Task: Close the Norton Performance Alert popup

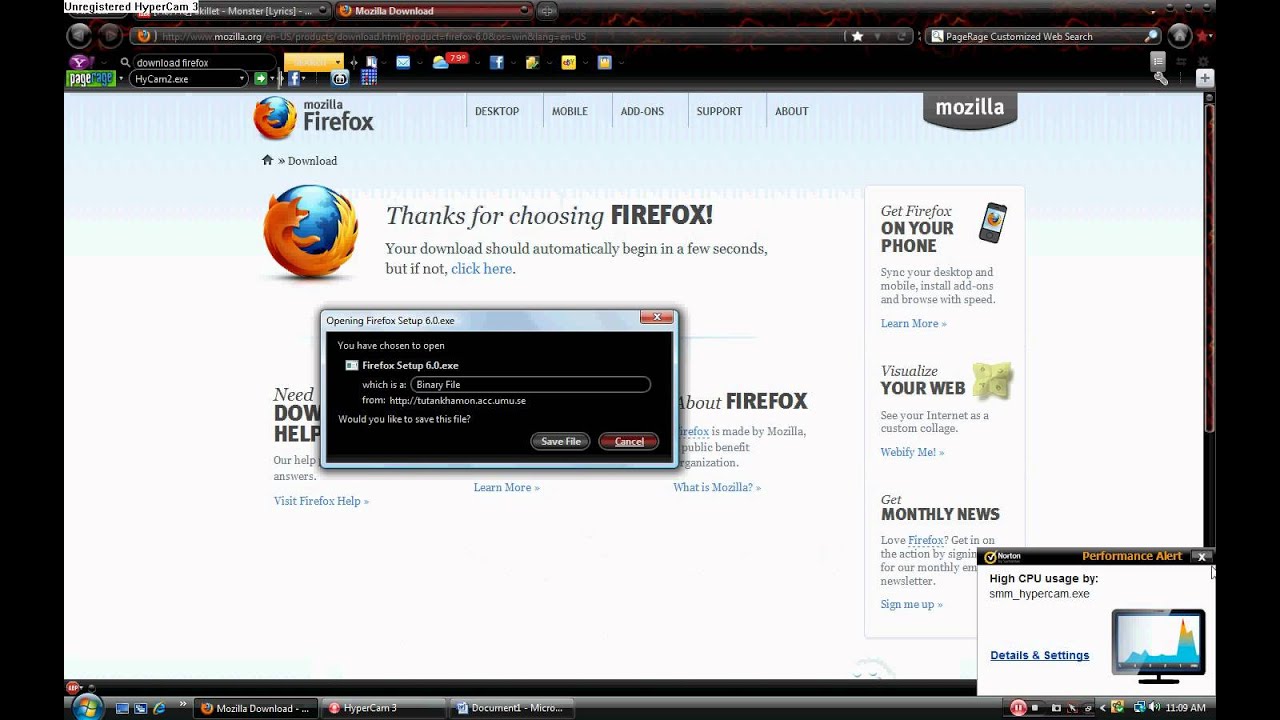Action: pyautogui.click(x=1202, y=557)
